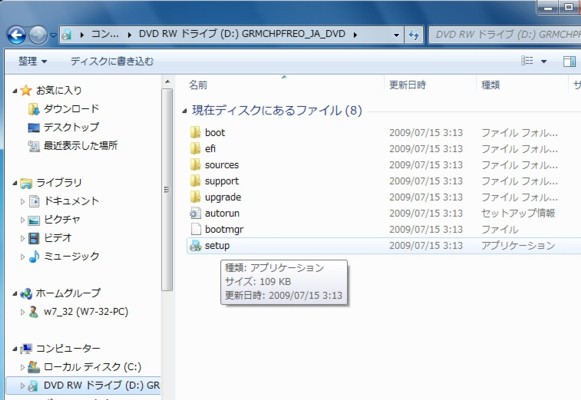Image resolution: width=581 pixels, height=400 pixels.
Task: Select the boot folder icon
Action: tap(195, 132)
